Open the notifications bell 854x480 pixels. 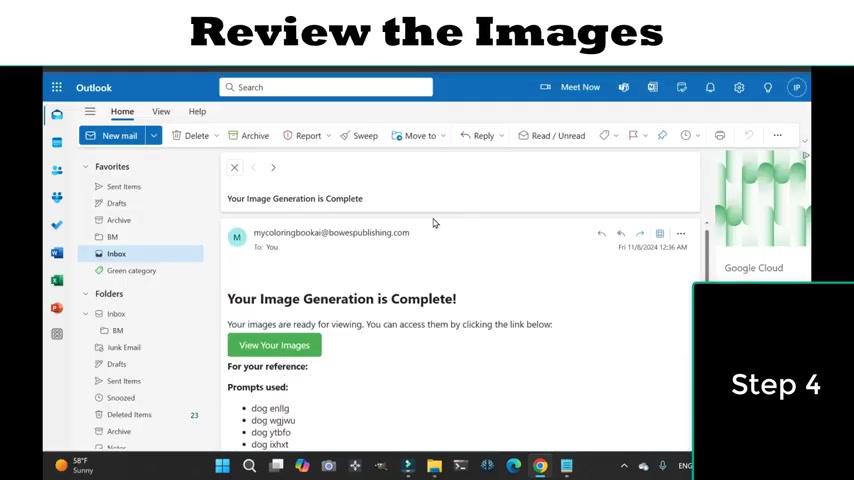click(710, 87)
